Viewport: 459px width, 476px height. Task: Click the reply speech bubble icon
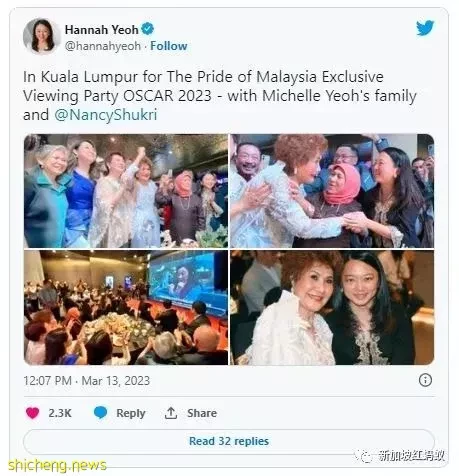coord(100,413)
